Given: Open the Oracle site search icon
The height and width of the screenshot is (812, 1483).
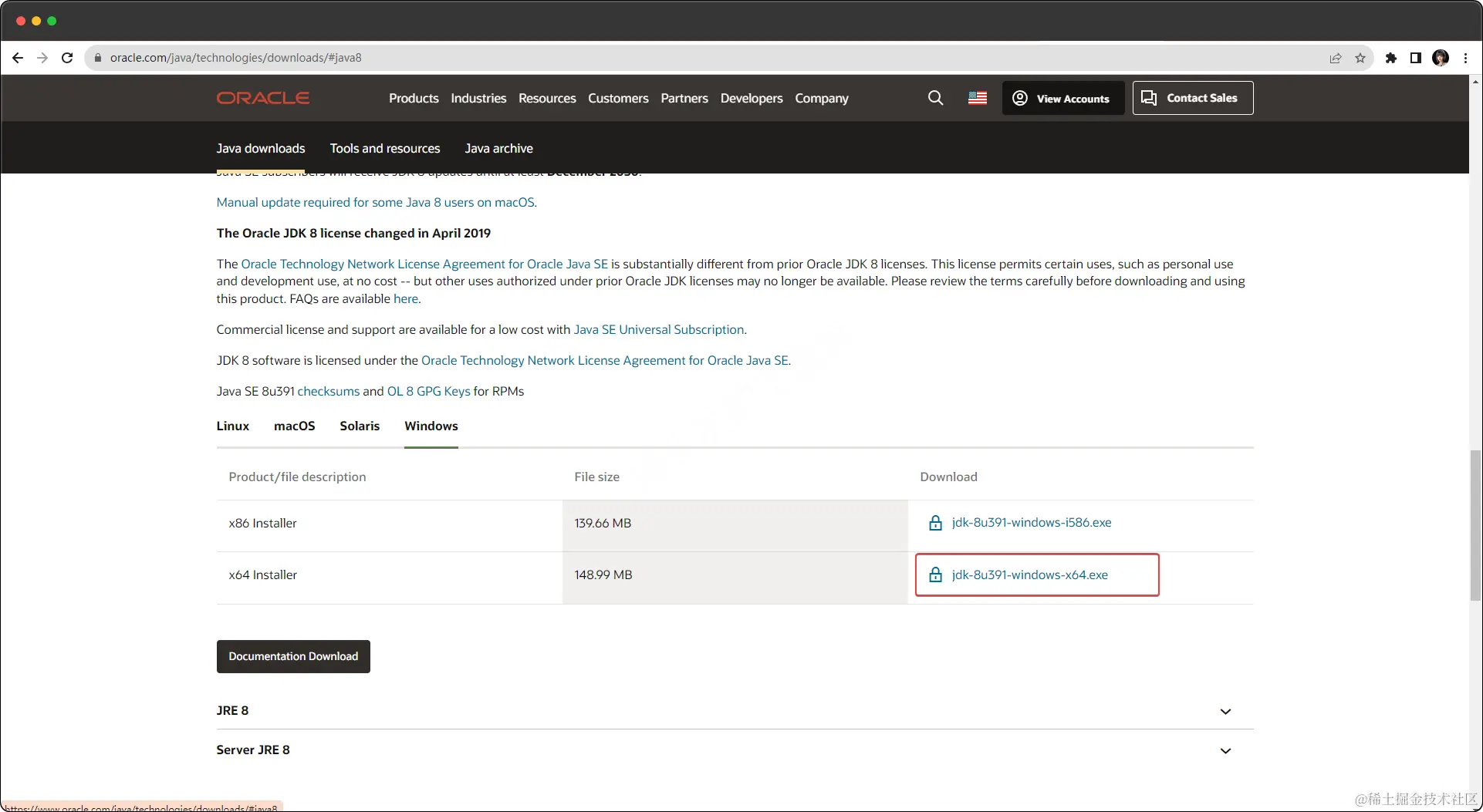Looking at the screenshot, I should pyautogui.click(x=935, y=98).
